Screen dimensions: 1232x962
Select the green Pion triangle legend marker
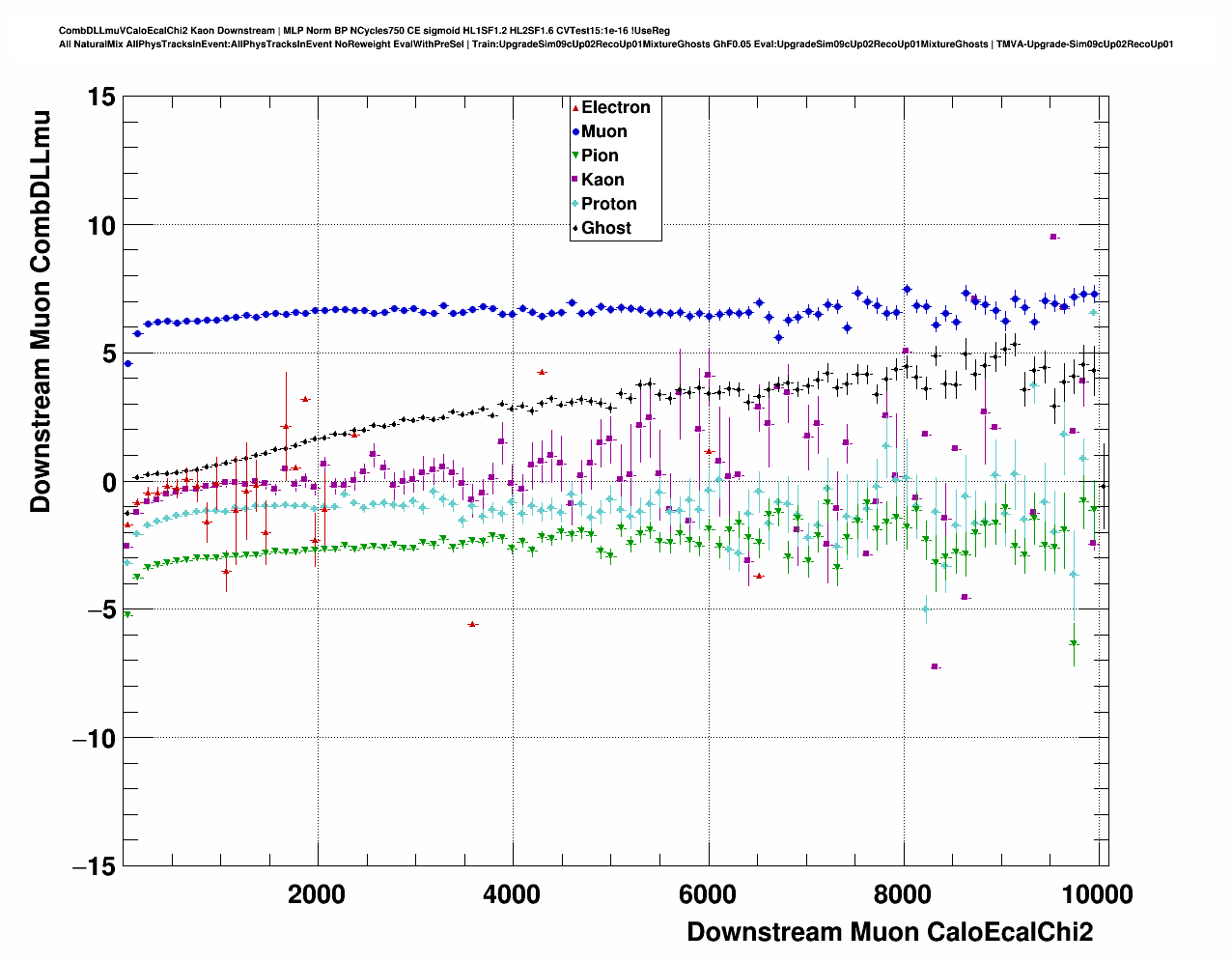pyautogui.click(x=576, y=156)
